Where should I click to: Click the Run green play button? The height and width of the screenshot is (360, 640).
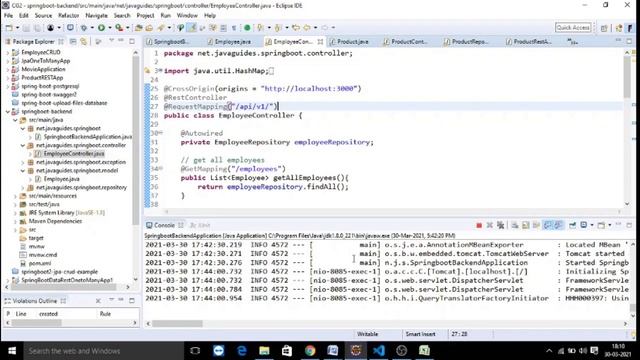[101, 28]
